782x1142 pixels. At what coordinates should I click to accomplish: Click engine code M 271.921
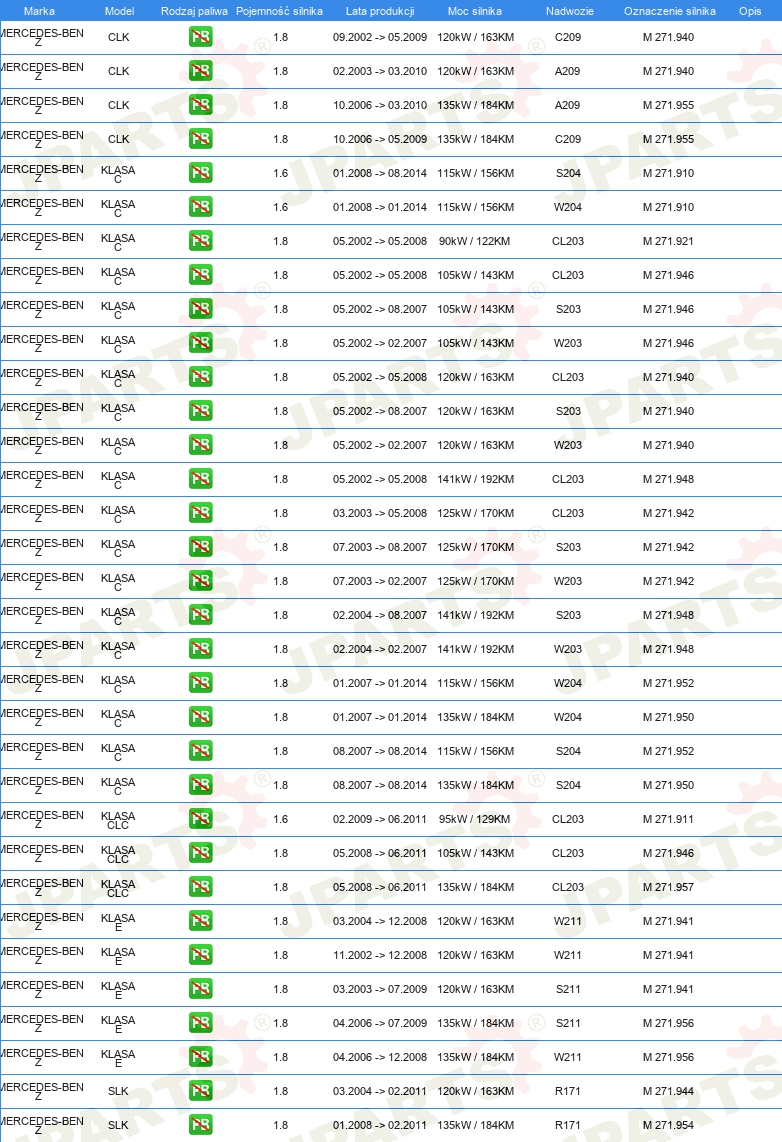point(668,241)
